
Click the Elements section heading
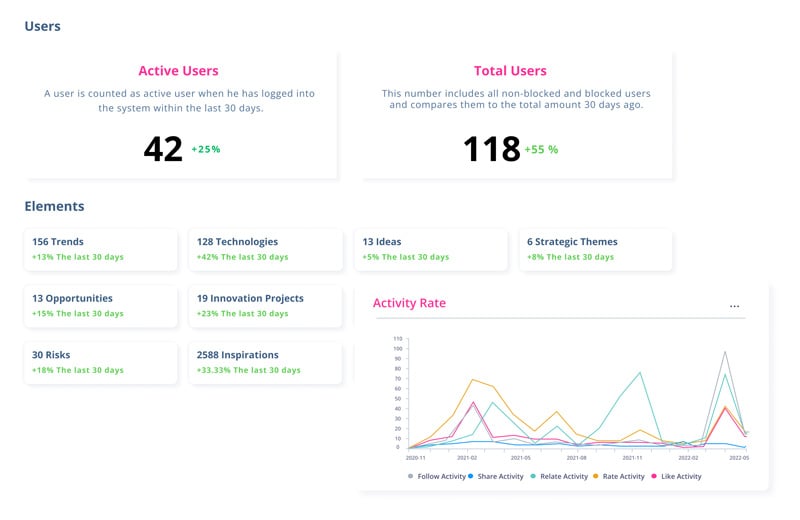click(x=54, y=206)
